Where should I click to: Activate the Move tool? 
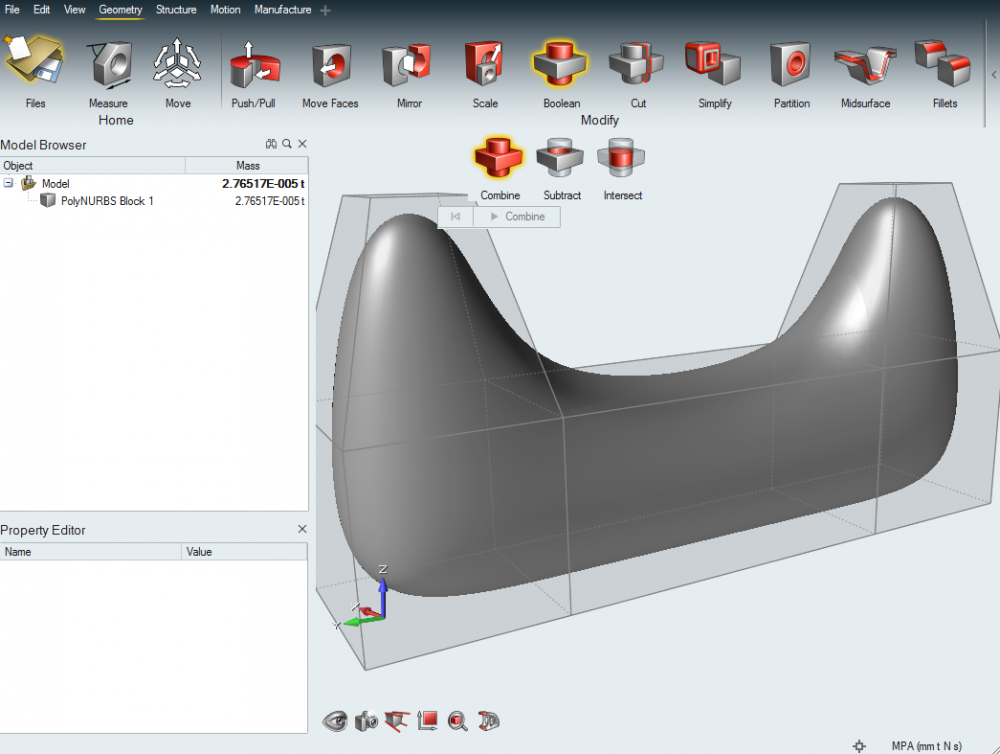177,63
